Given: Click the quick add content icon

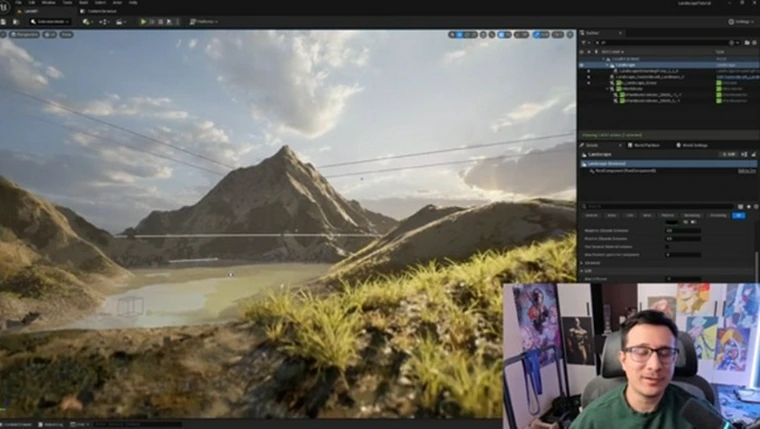Looking at the screenshot, I should click(x=87, y=21).
